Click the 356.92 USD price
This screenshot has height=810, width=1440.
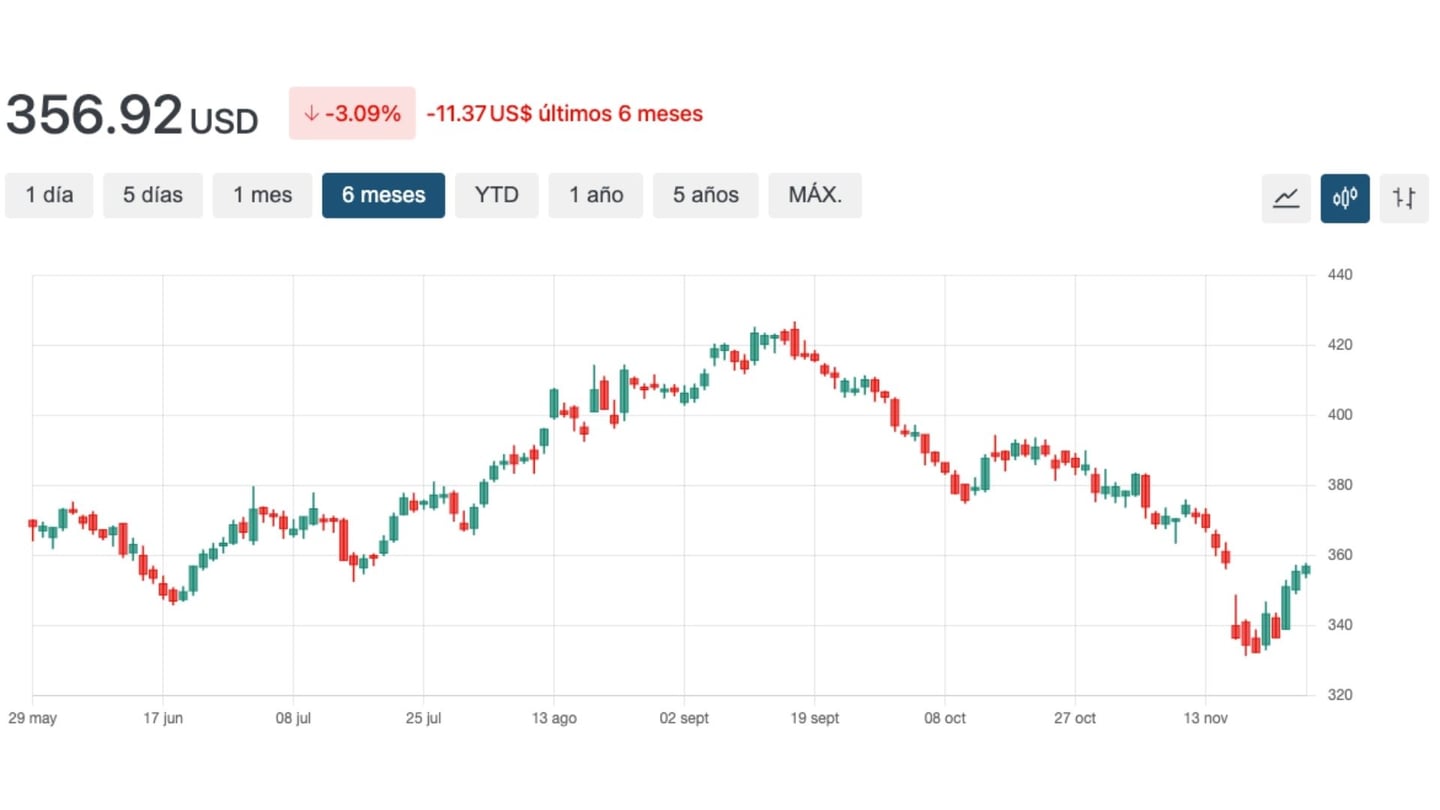click(x=131, y=115)
